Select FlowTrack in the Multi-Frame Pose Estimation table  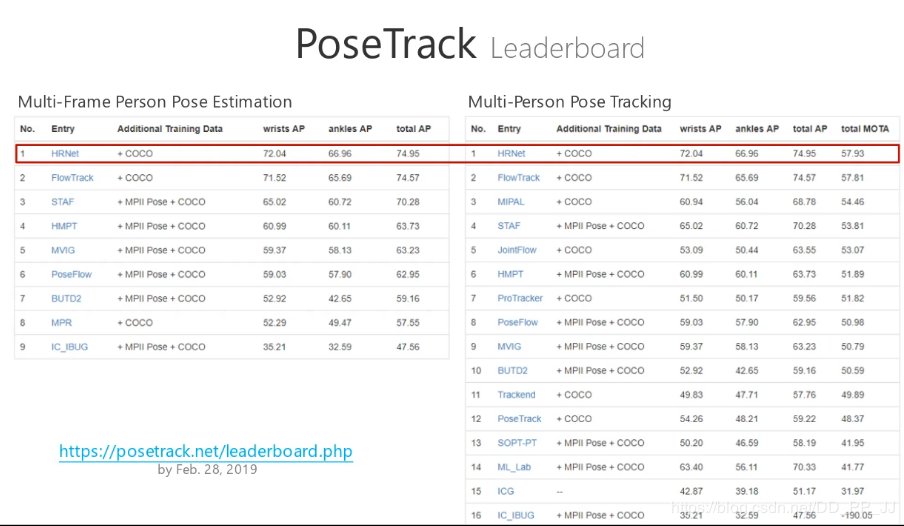pos(72,178)
